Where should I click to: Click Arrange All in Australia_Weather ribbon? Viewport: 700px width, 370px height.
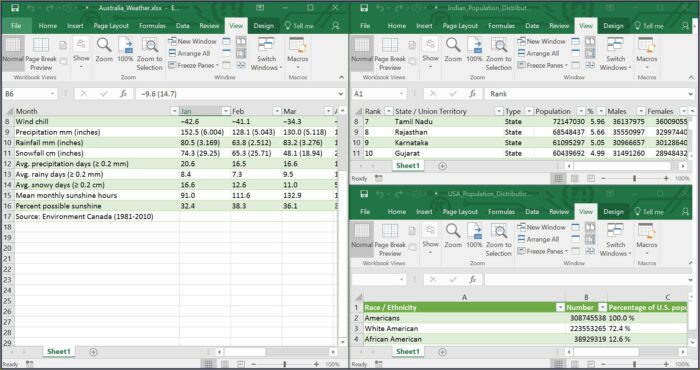[189, 53]
